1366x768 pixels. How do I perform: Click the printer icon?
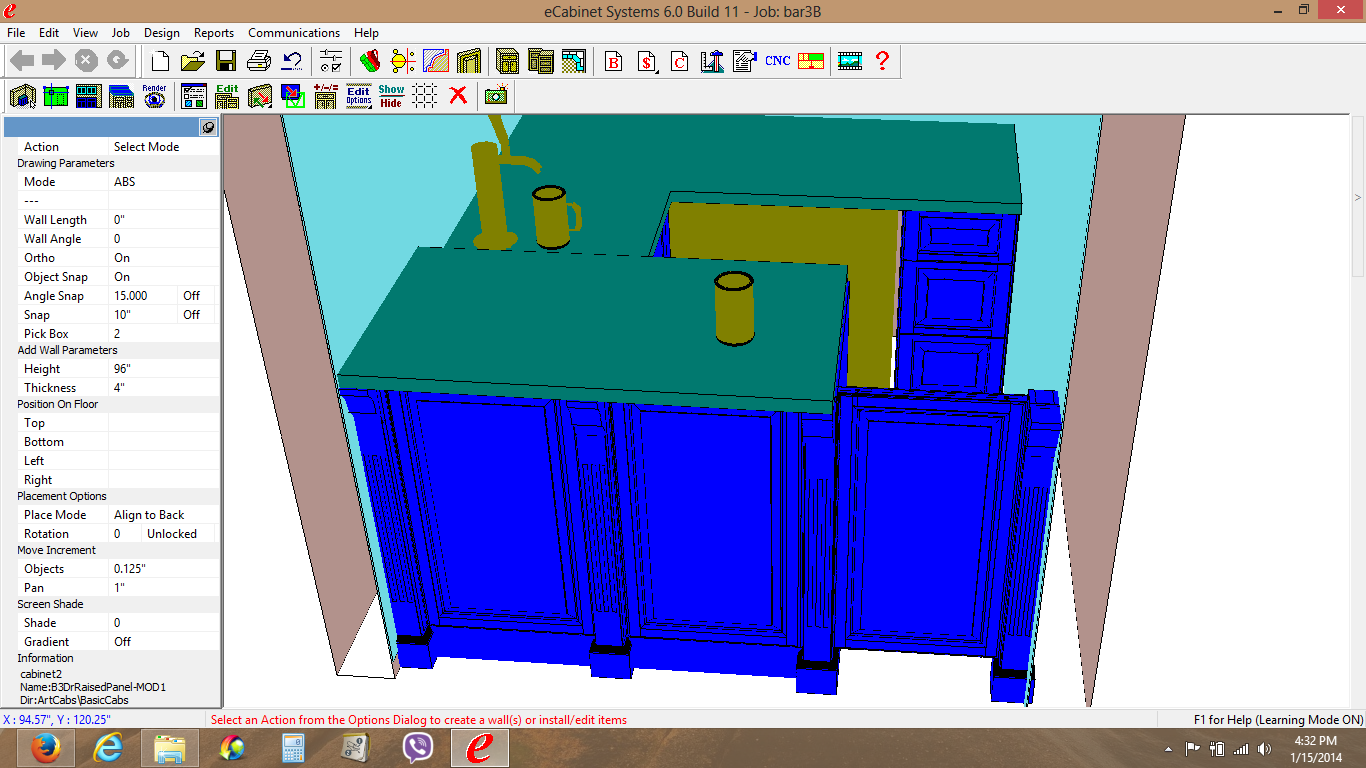point(258,61)
